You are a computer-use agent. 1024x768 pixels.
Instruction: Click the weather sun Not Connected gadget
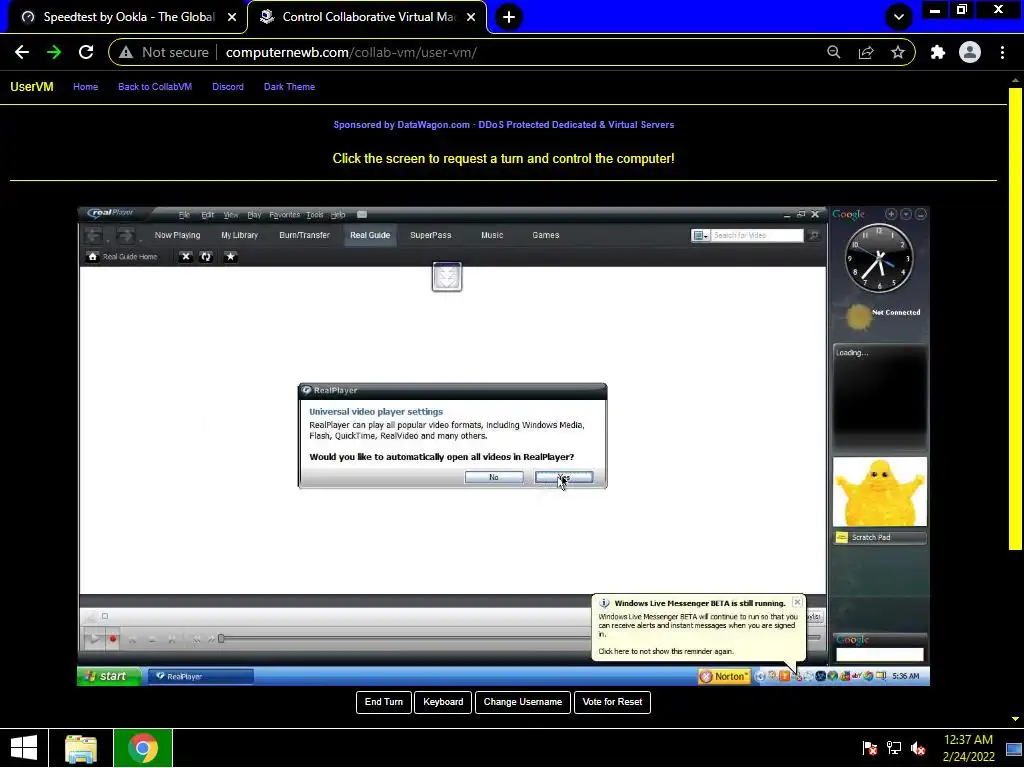tap(882, 317)
